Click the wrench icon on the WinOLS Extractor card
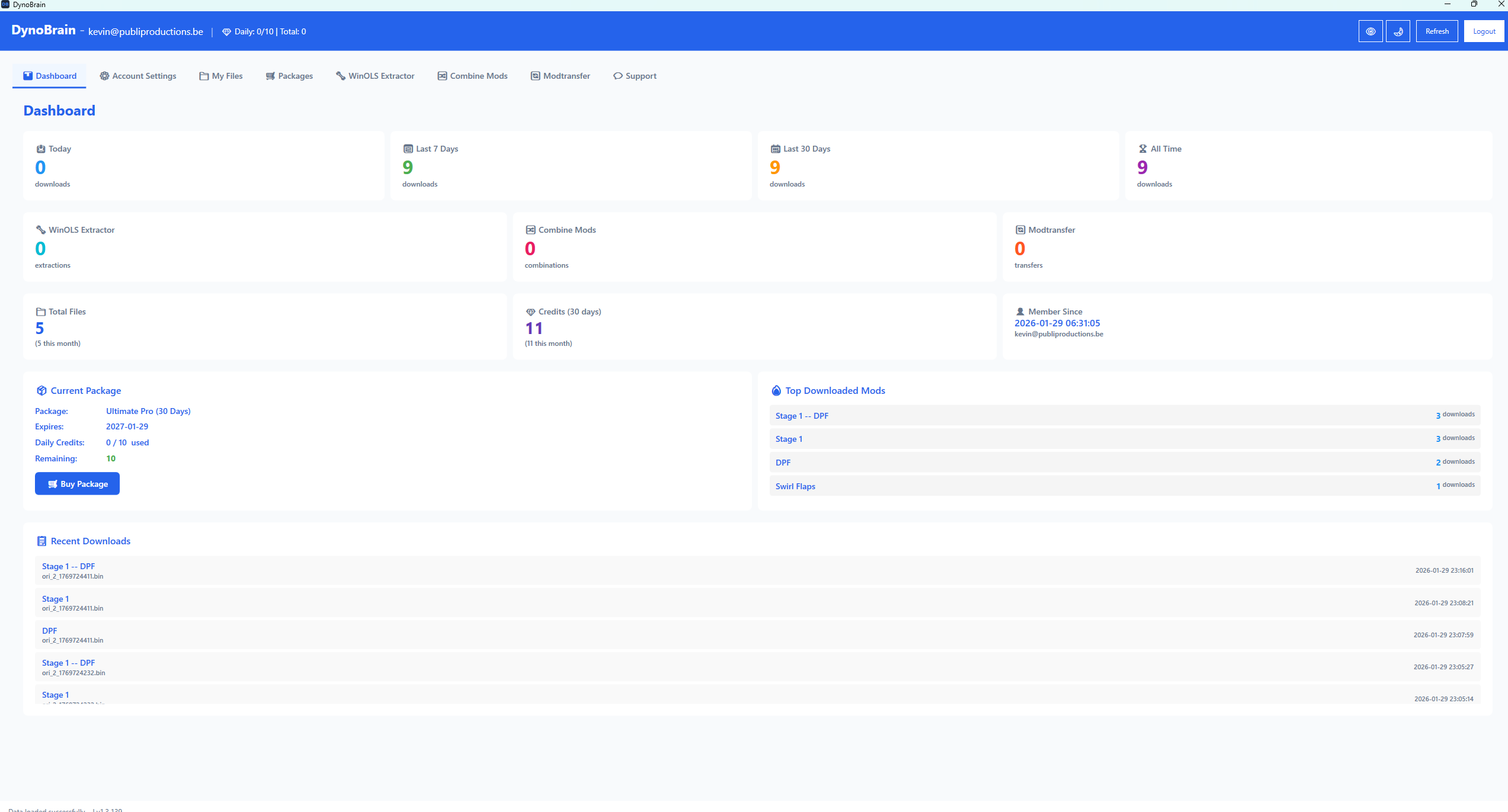Viewport: 1508px width, 812px height. tap(40, 230)
